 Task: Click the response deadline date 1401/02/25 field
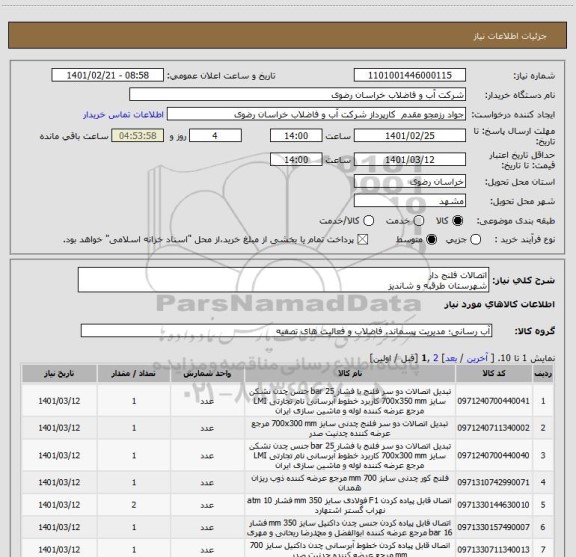click(410, 136)
